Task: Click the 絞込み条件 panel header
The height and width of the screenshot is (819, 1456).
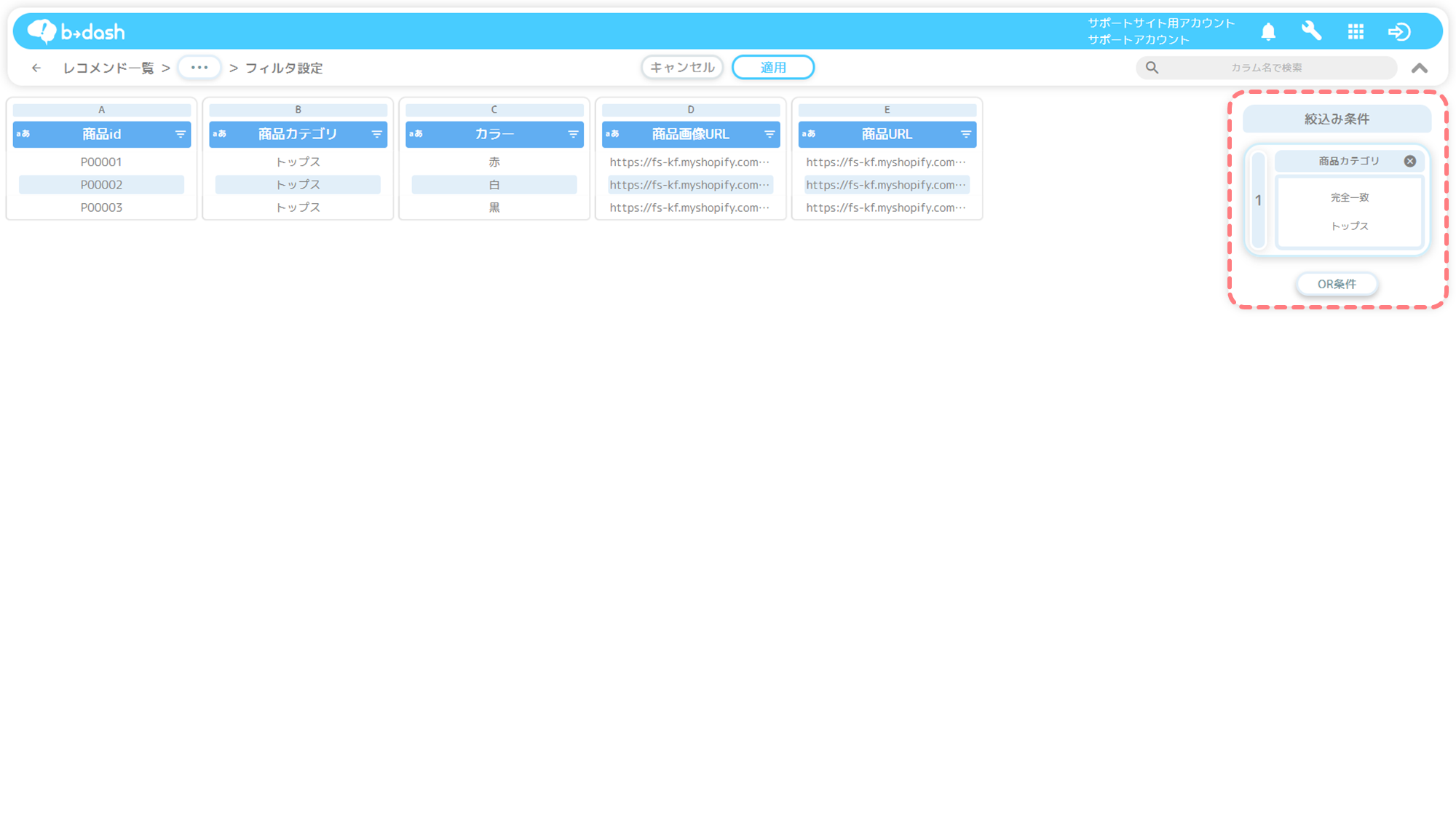Action: click(x=1337, y=119)
